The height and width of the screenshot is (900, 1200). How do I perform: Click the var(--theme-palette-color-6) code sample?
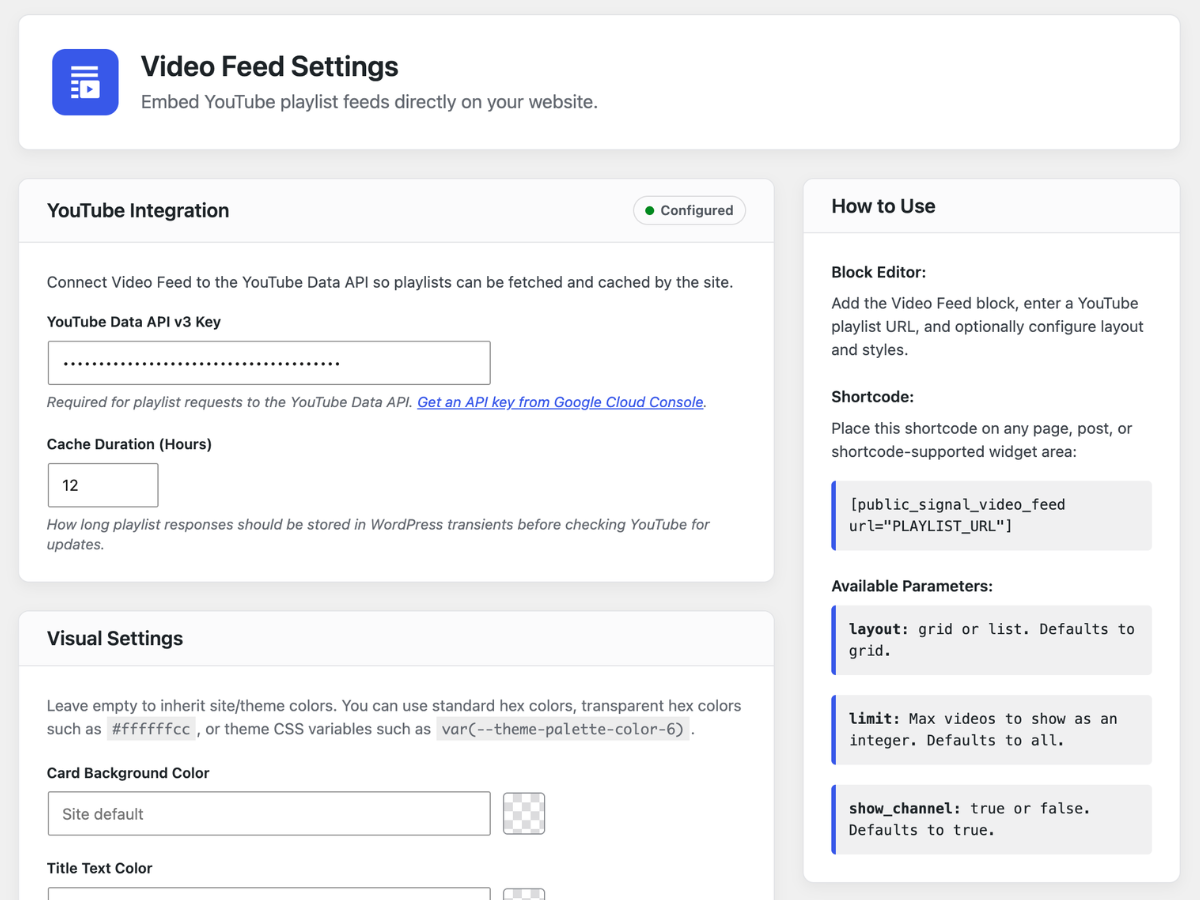[x=563, y=729]
